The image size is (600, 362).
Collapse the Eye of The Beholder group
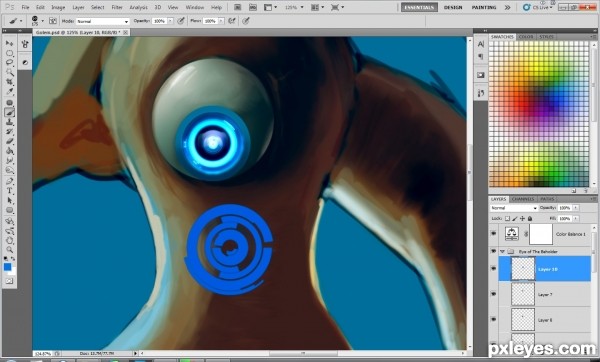coord(502,251)
